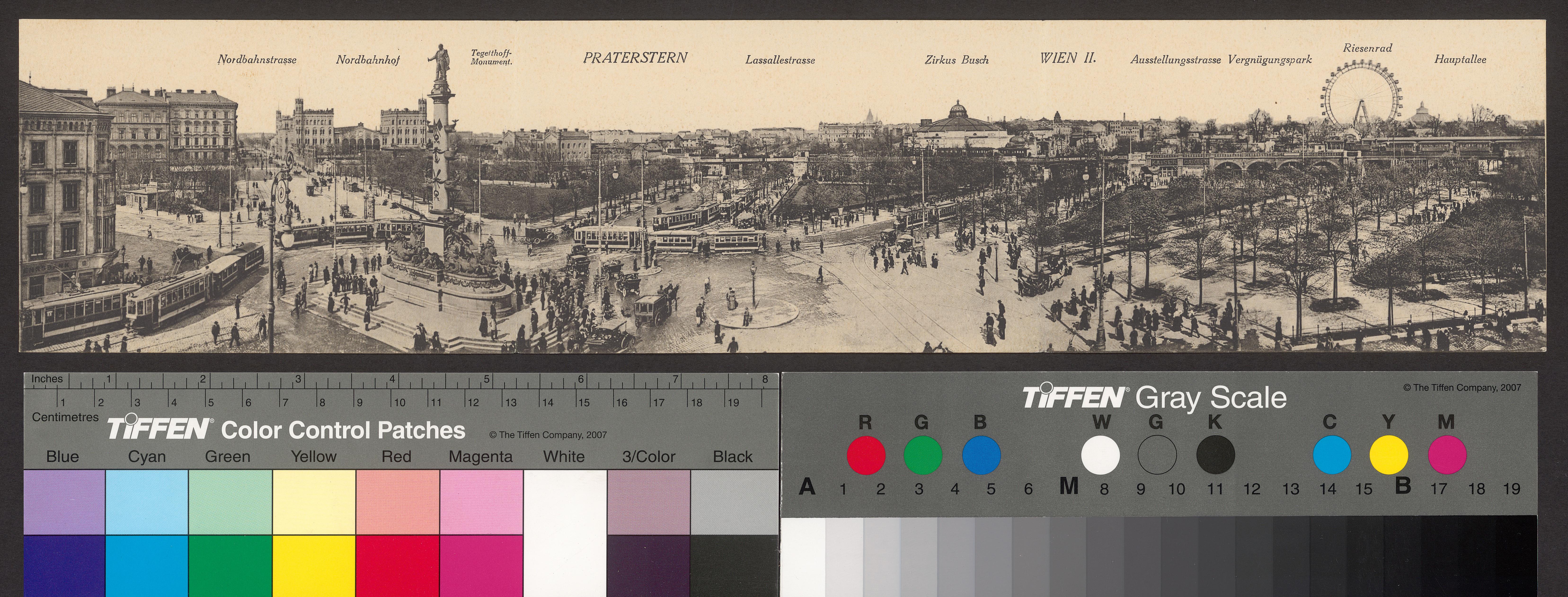Click the "Tegetthoff-Monument." caption
Image resolution: width=1568 pixels, height=597 pixels.
(x=491, y=57)
